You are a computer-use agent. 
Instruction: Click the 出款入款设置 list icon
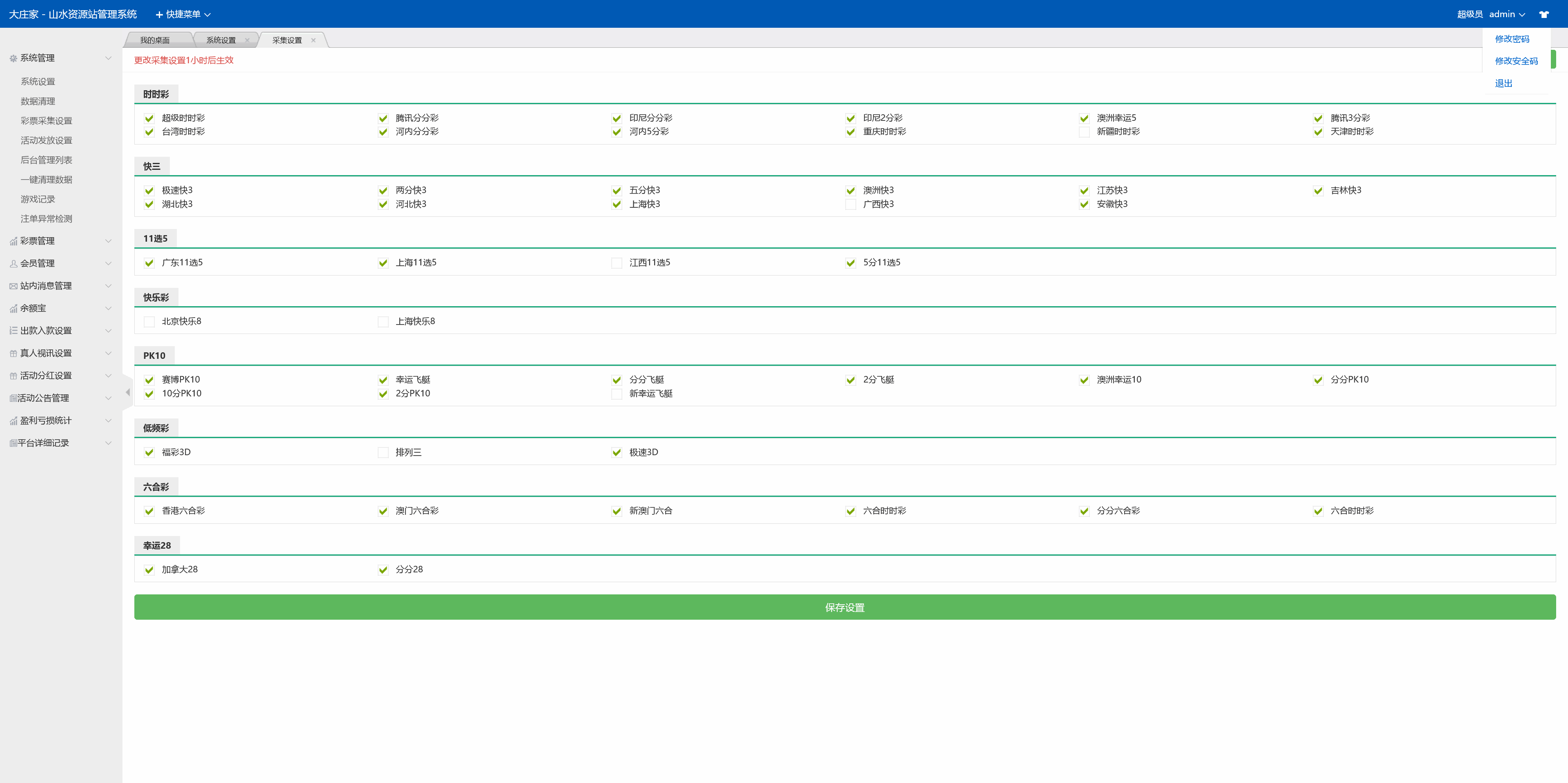click(13, 331)
